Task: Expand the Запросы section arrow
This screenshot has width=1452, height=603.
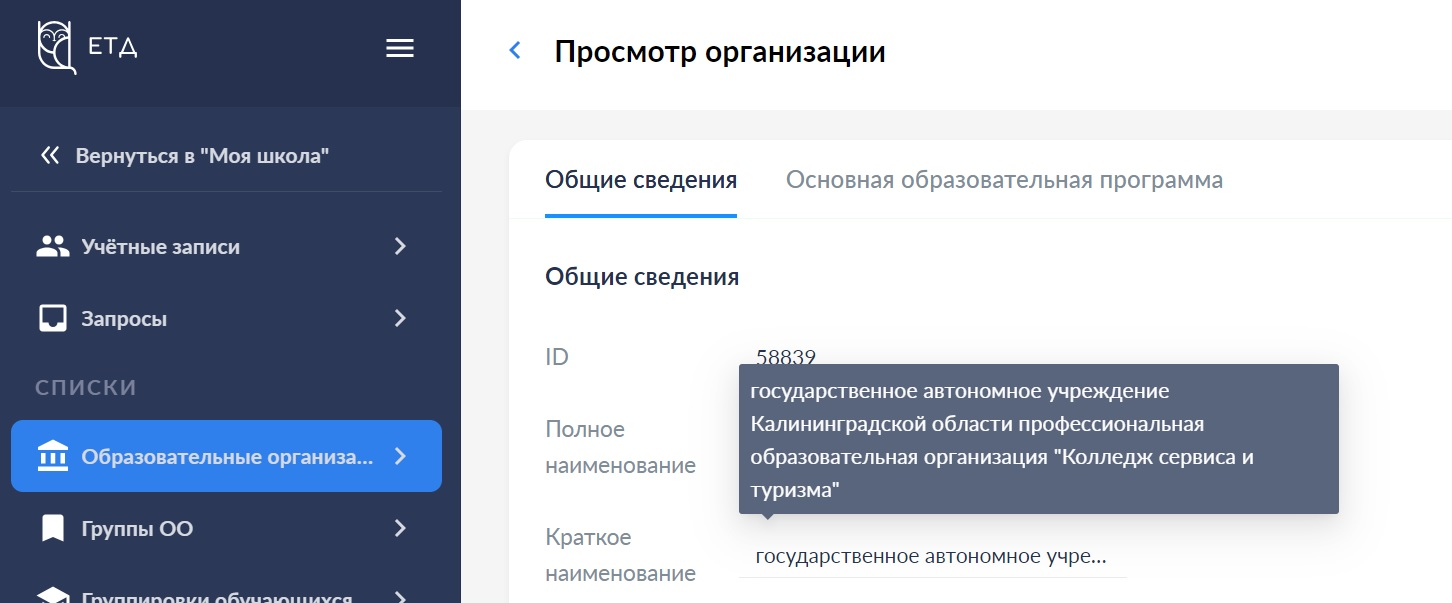Action: pyautogui.click(x=400, y=319)
